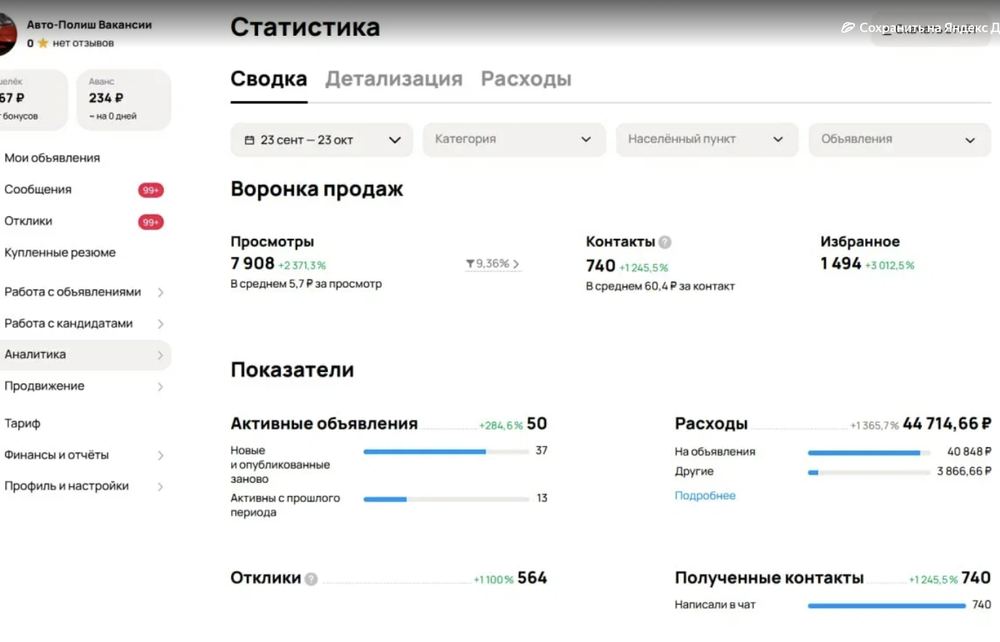The height and width of the screenshot is (642, 1000).
Task: Click the Активны с прошлого периода progress bar
Action: click(x=446, y=500)
